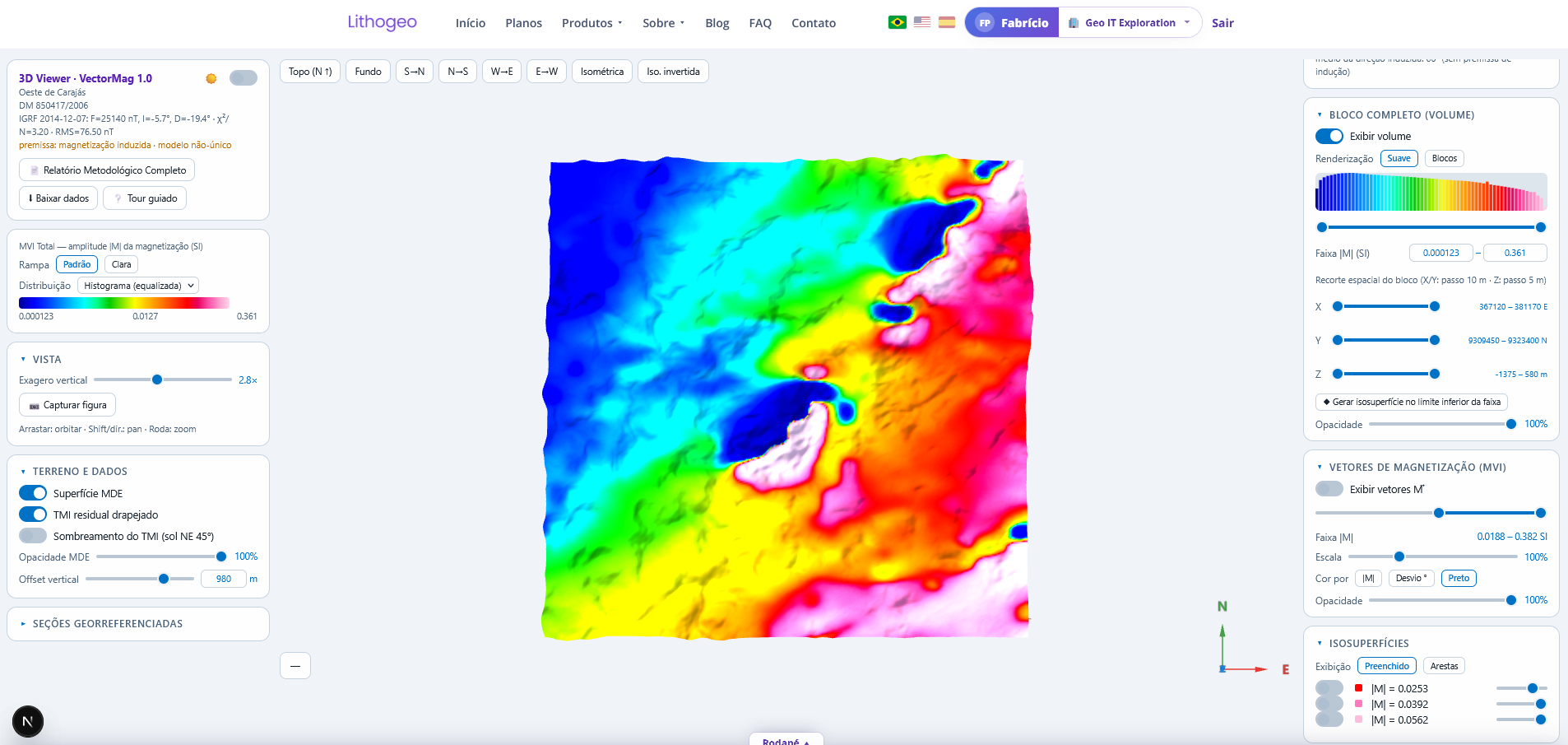Image resolution: width=1568 pixels, height=745 pixels.
Task: Click the Offset vertical value field
Action: (x=224, y=579)
